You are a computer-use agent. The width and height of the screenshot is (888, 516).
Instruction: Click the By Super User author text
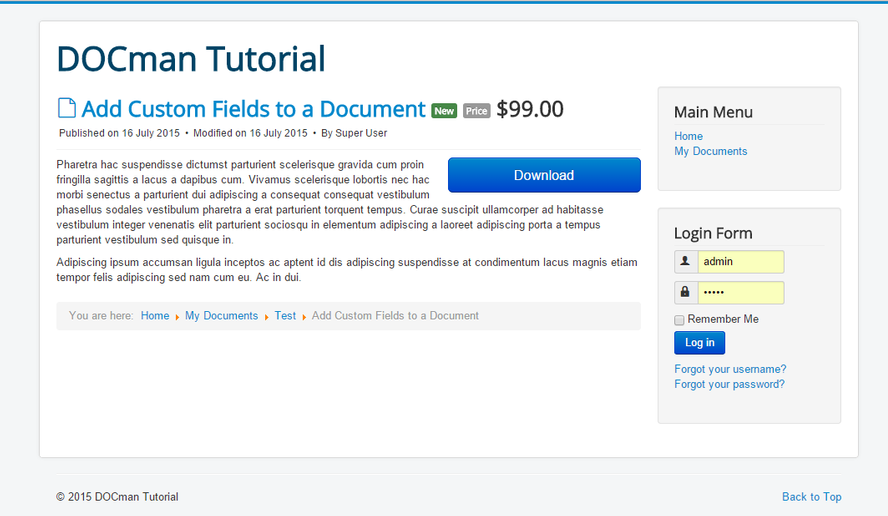click(354, 133)
